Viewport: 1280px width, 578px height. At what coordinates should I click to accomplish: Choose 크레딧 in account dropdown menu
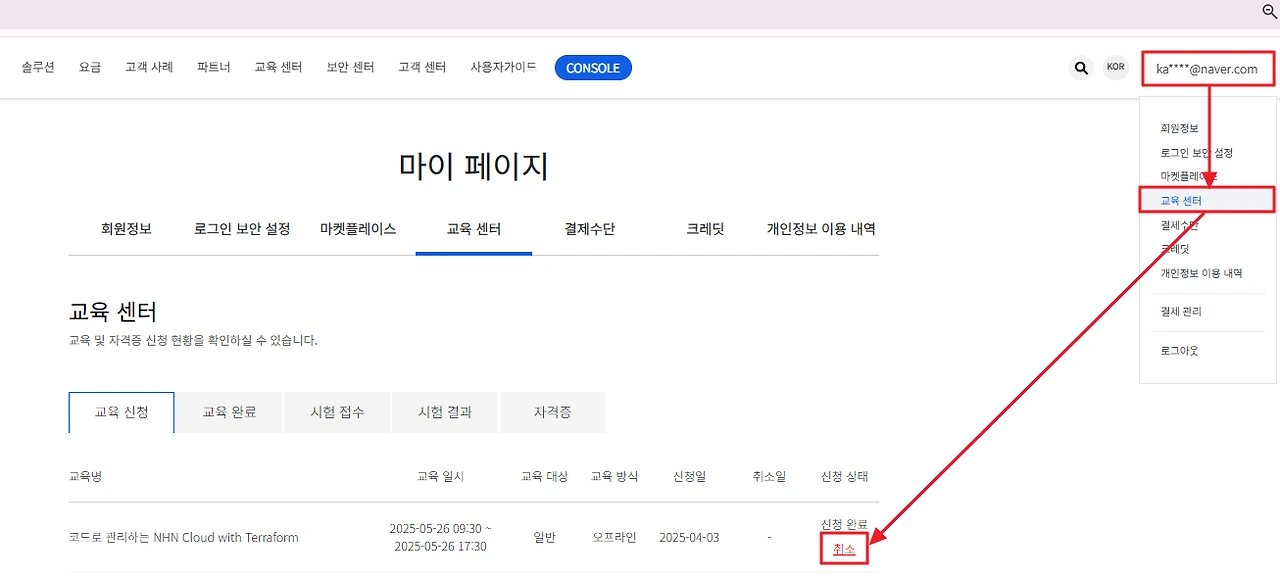click(1175, 249)
